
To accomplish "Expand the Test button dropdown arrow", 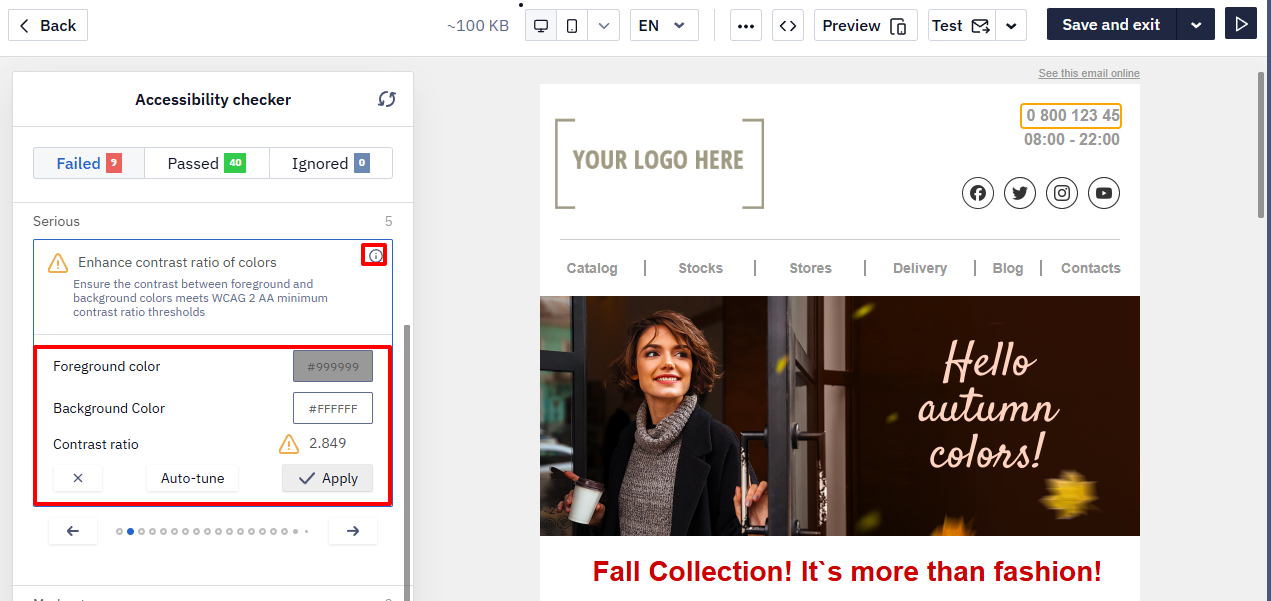I will click(1012, 25).
